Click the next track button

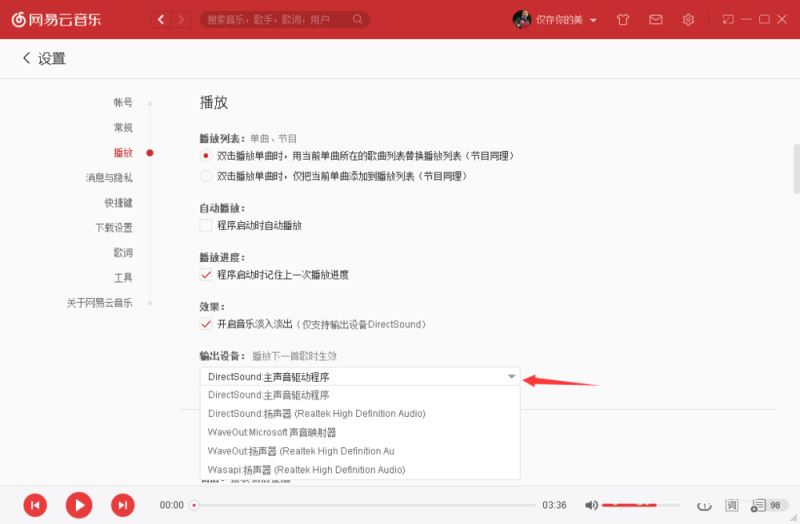pos(123,505)
